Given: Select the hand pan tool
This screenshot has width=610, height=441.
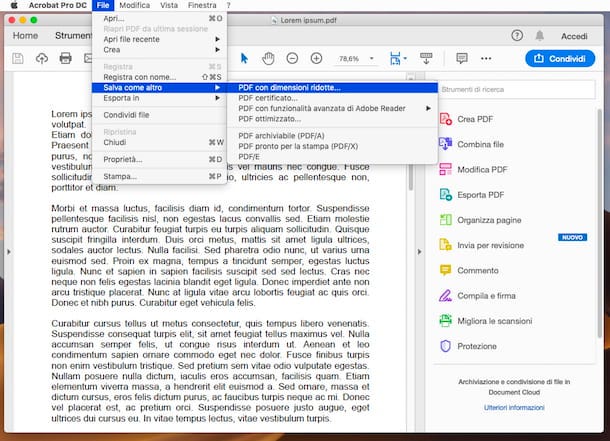Looking at the screenshot, I should click(268, 58).
